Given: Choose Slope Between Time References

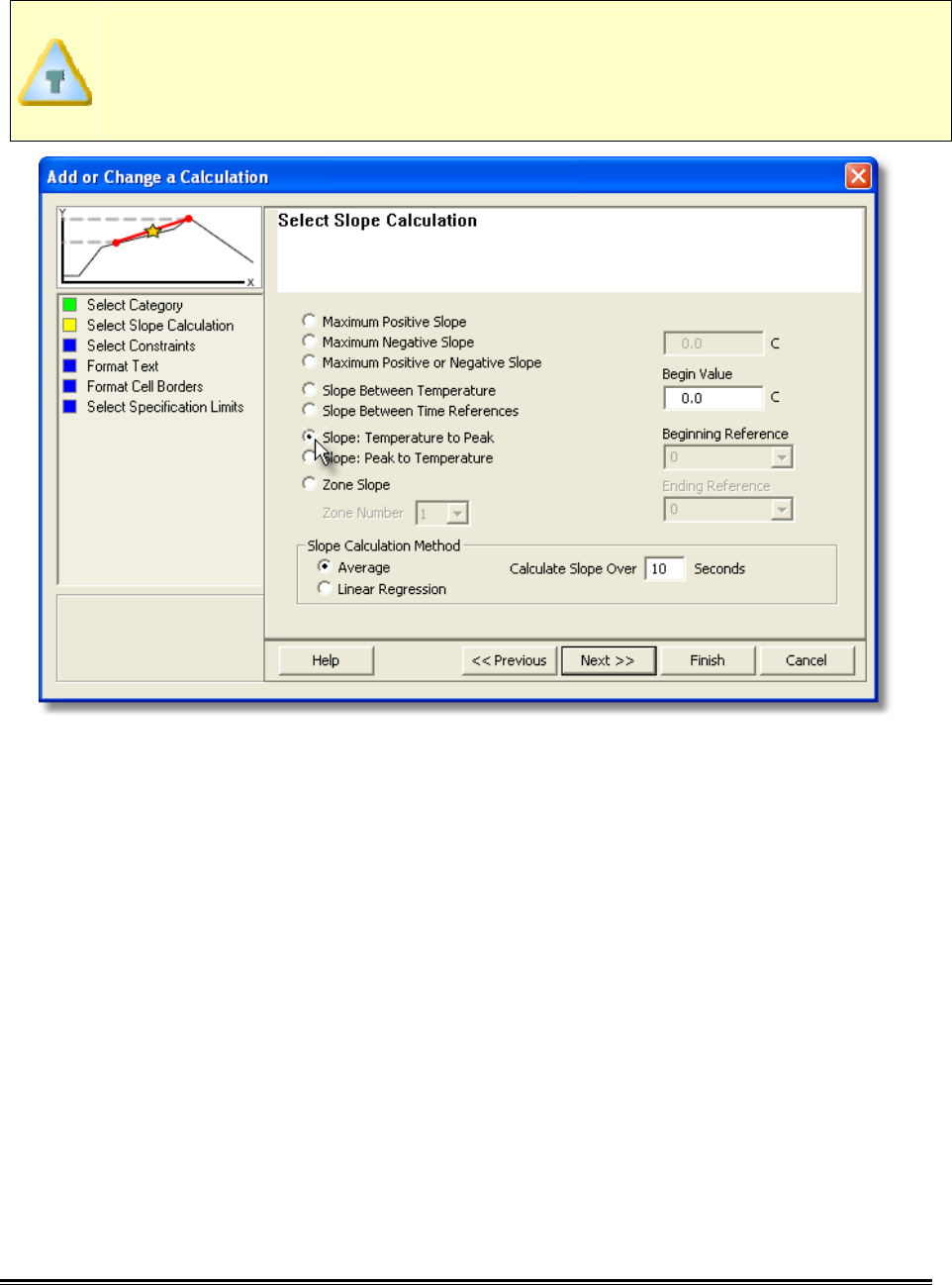Looking at the screenshot, I should [x=309, y=411].
